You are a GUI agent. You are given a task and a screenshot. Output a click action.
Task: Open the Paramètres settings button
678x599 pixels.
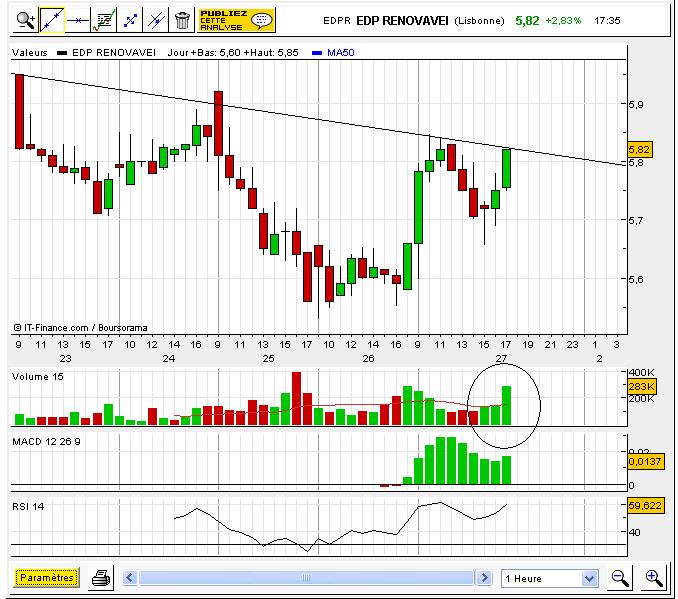47,578
